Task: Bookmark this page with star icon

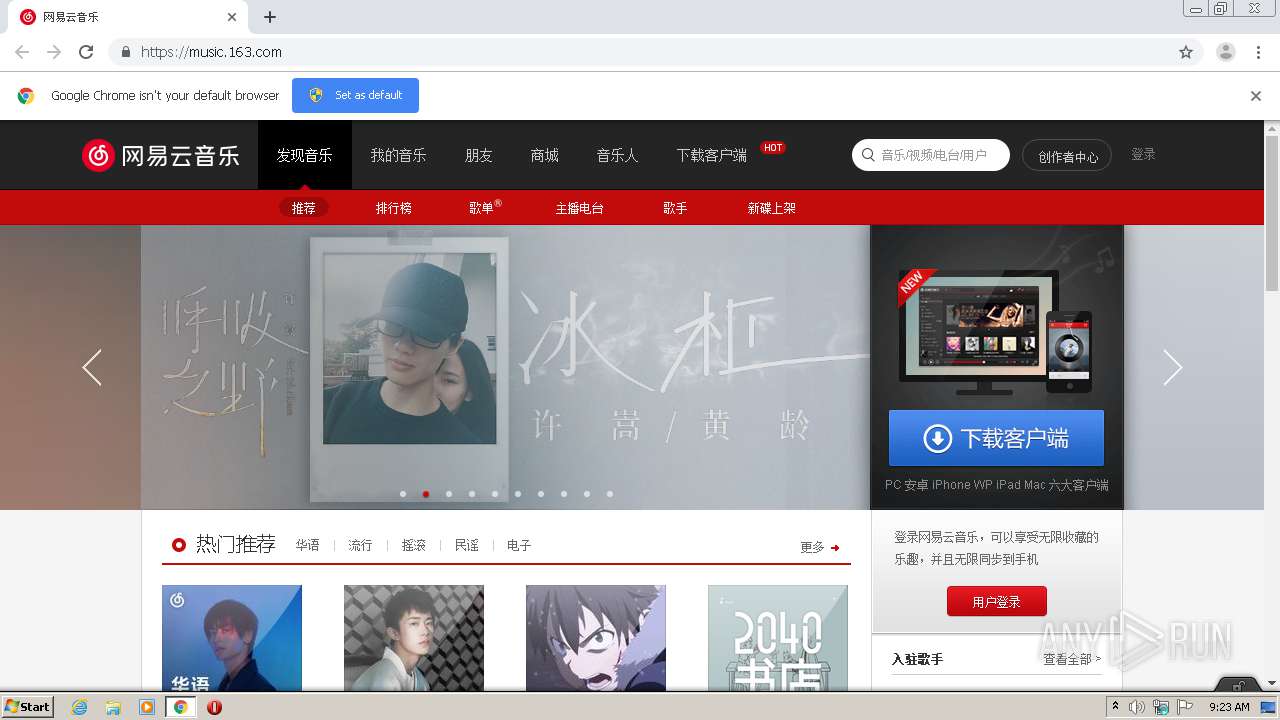Action: (1186, 52)
